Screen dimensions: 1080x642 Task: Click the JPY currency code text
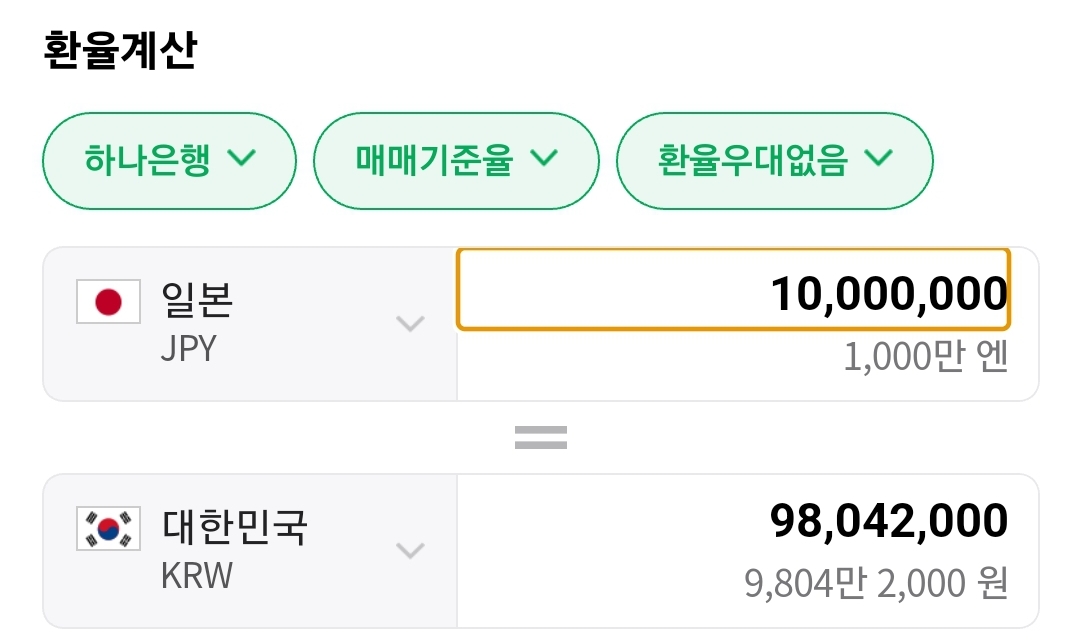coord(188,349)
